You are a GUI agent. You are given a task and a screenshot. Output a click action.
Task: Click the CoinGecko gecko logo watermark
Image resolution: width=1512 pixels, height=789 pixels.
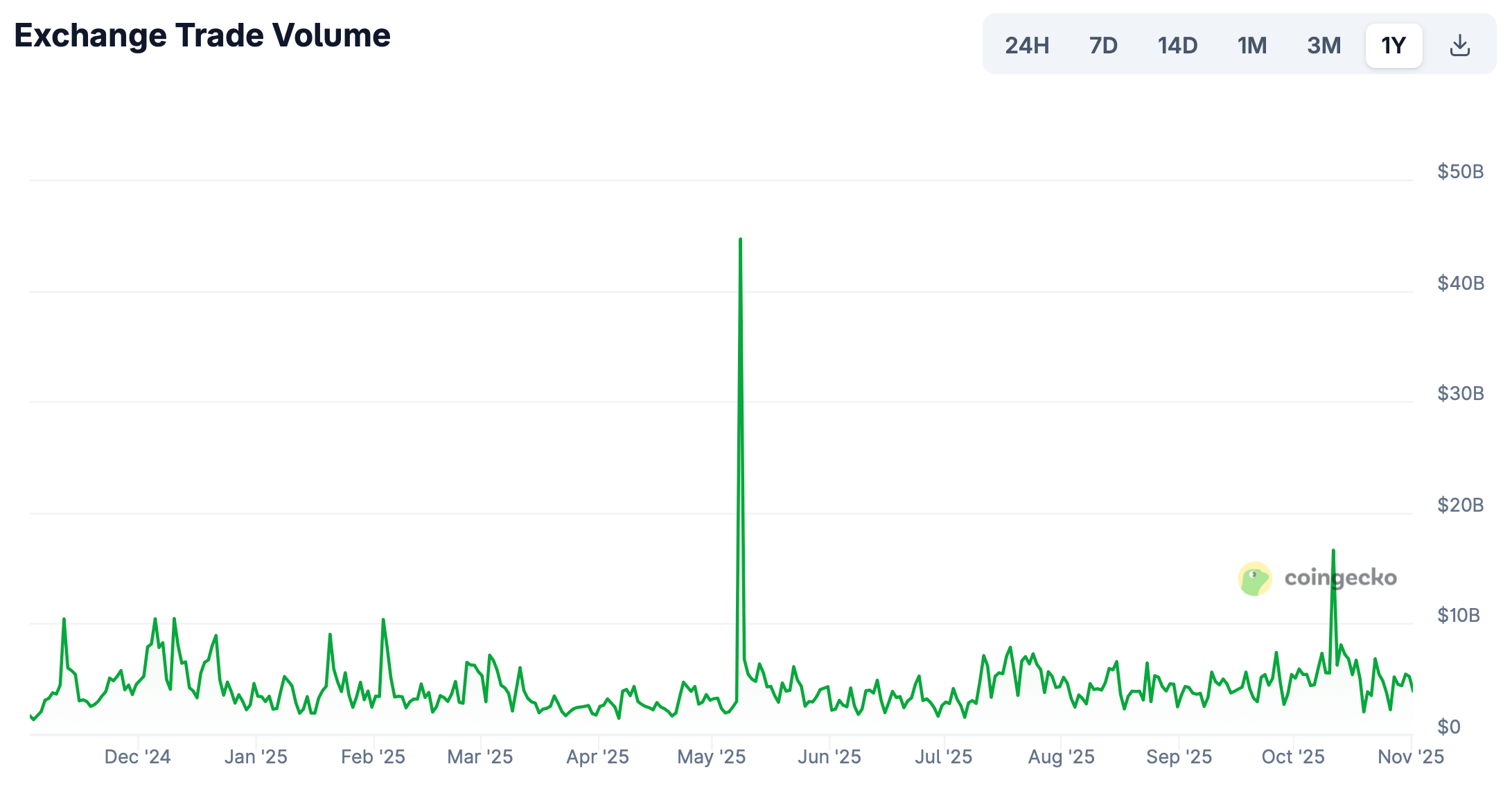tap(1255, 579)
